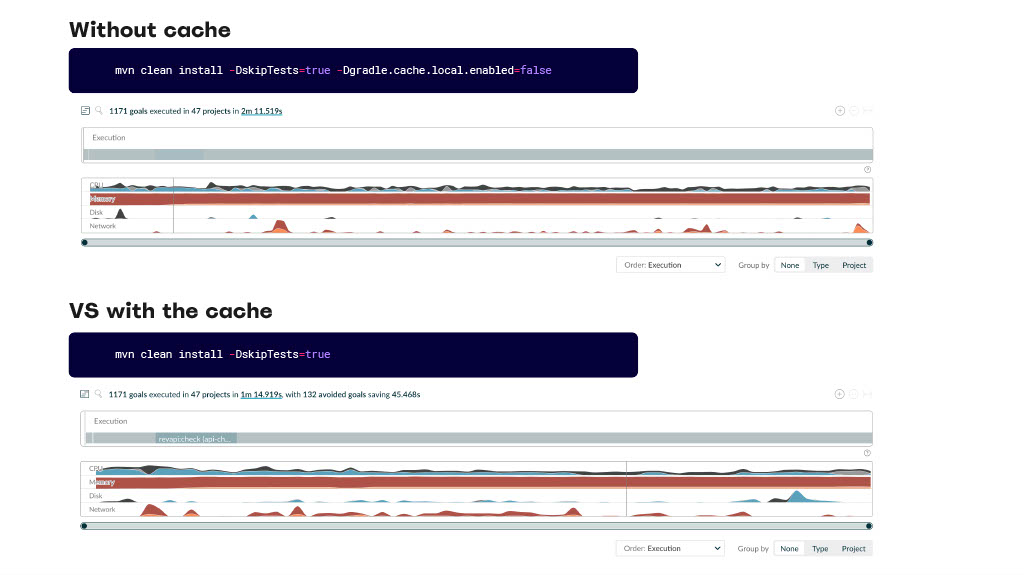Open the Order: Execution dropdown in with-the-cache section

(x=670, y=548)
